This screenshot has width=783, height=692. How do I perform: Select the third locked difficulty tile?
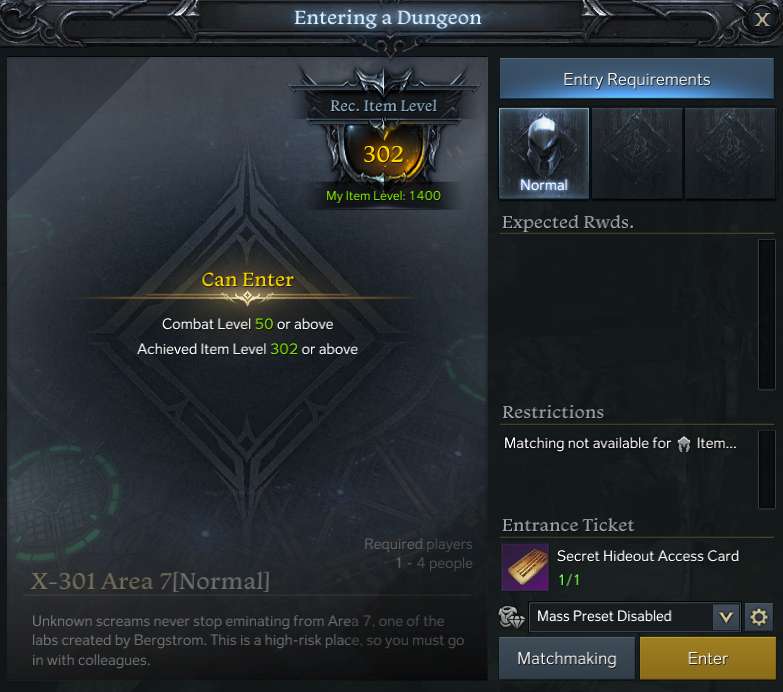pos(730,153)
